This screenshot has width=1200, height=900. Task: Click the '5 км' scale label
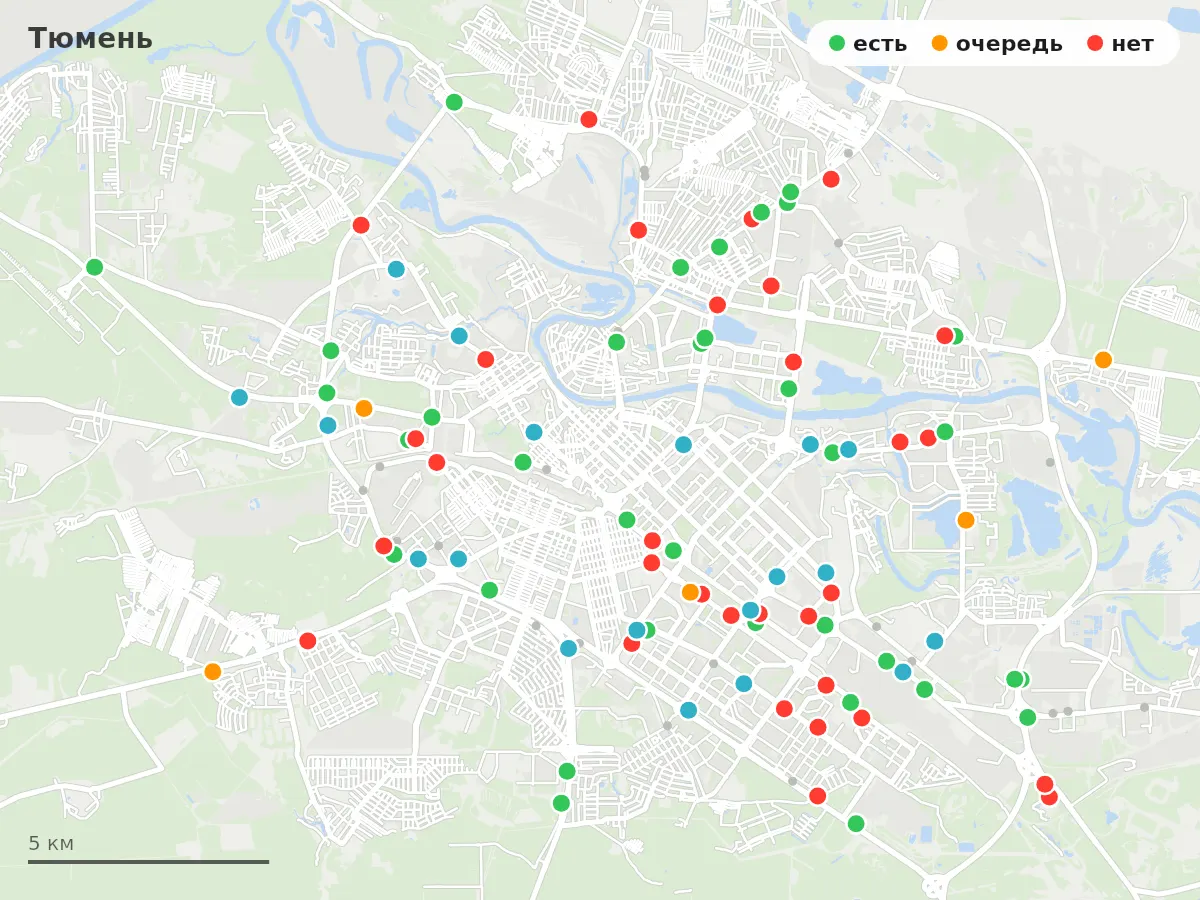pos(51,843)
